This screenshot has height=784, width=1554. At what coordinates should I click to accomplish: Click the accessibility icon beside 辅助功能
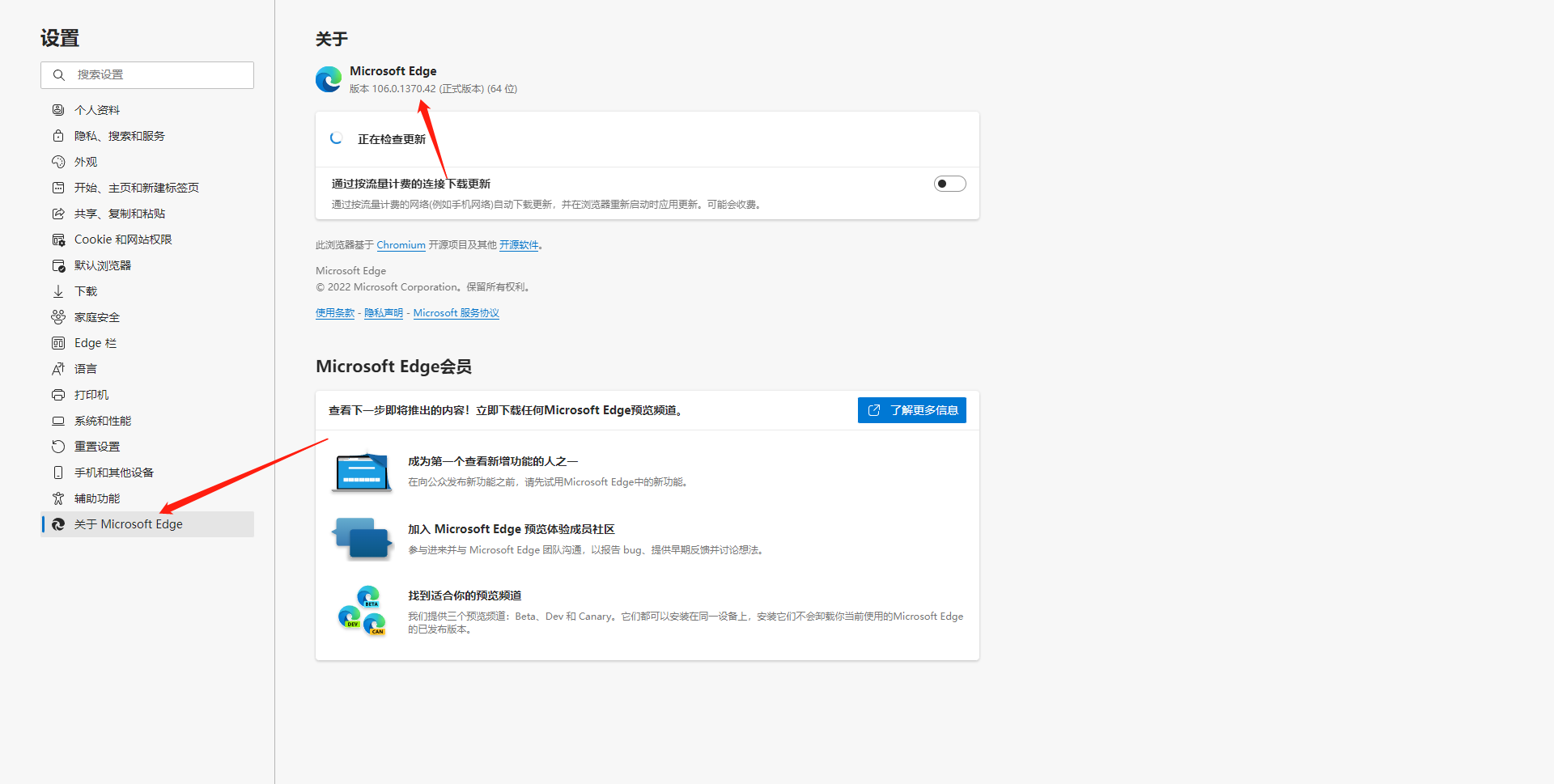pyautogui.click(x=58, y=498)
